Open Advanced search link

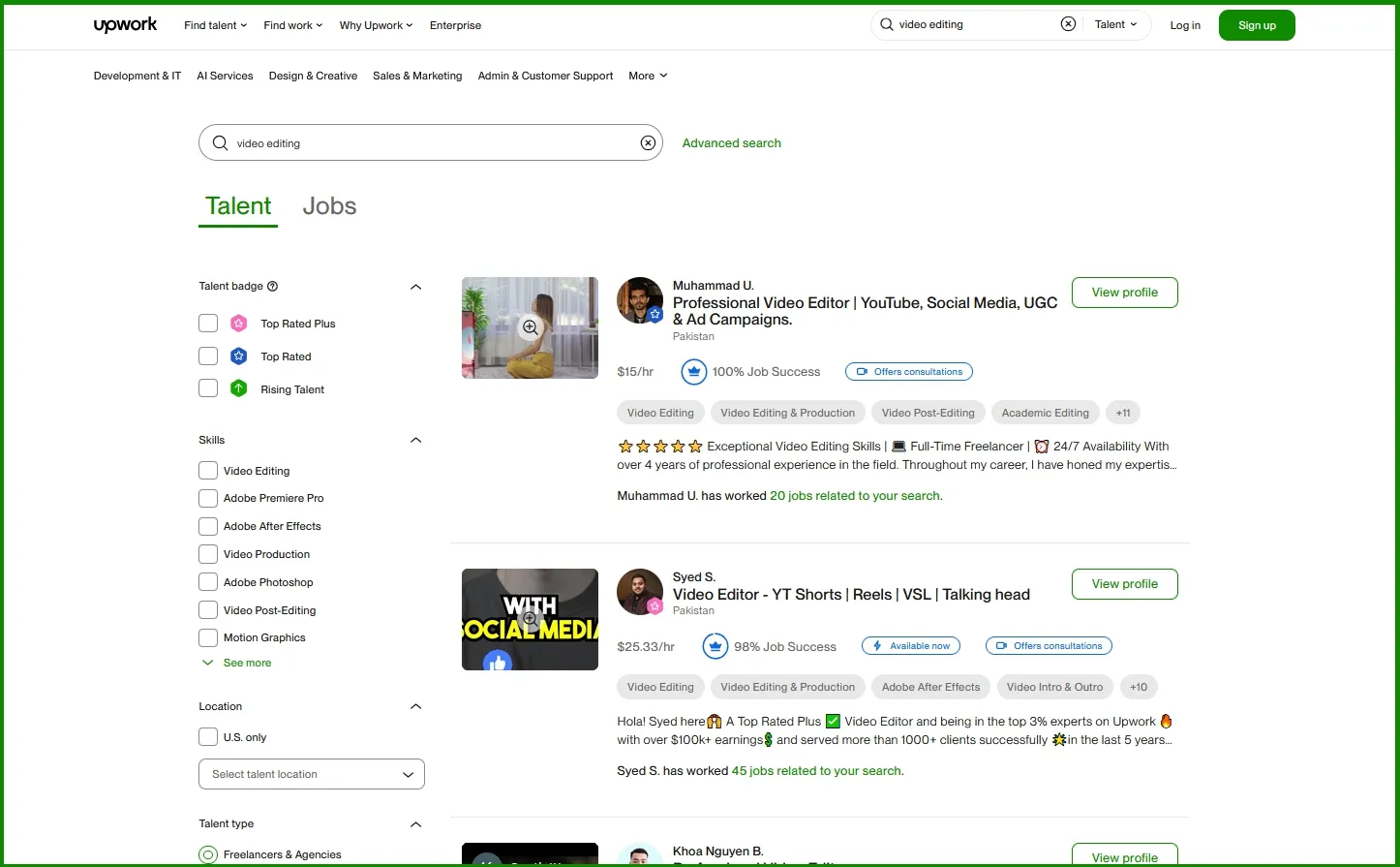(731, 143)
